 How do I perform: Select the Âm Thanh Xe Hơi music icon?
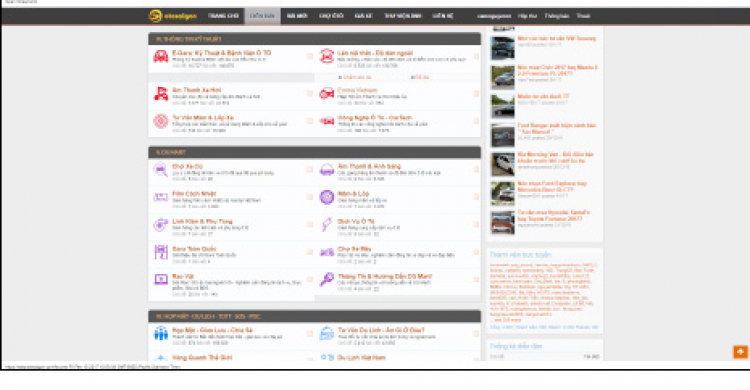pyautogui.click(x=161, y=94)
